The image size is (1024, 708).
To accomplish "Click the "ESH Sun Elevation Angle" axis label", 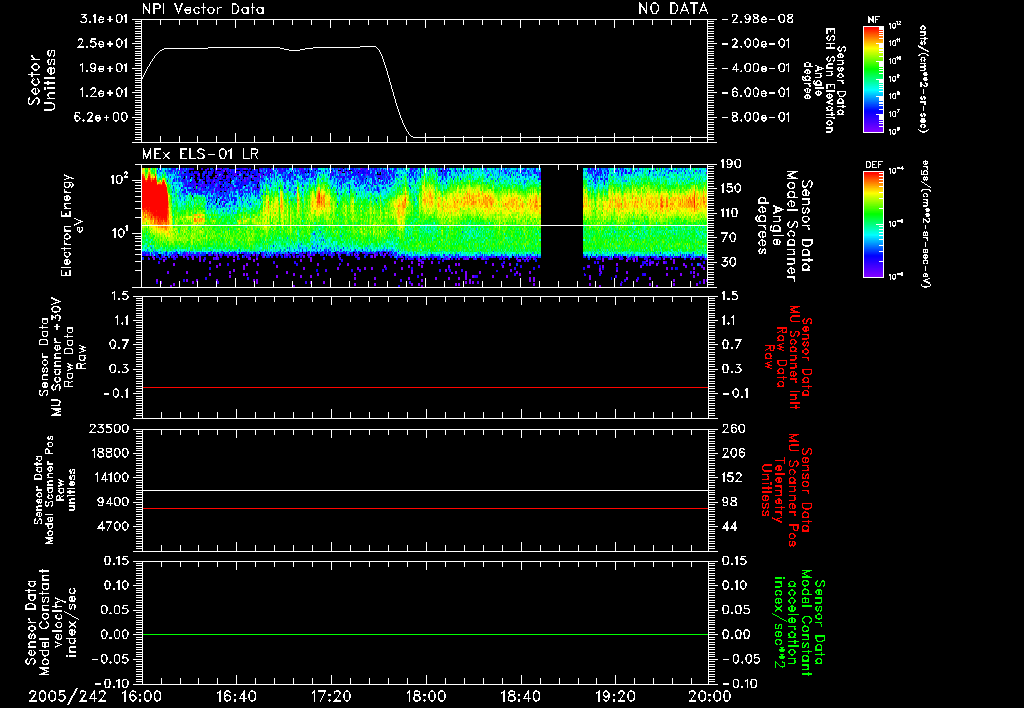I will coord(823,80).
